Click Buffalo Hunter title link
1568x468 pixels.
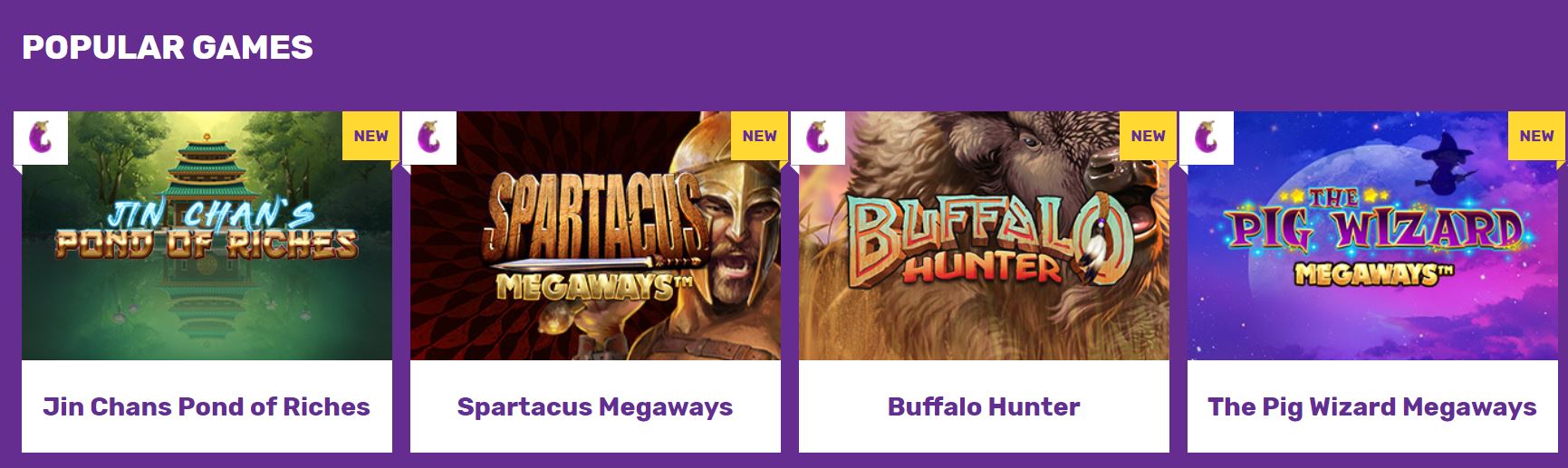tap(984, 406)
